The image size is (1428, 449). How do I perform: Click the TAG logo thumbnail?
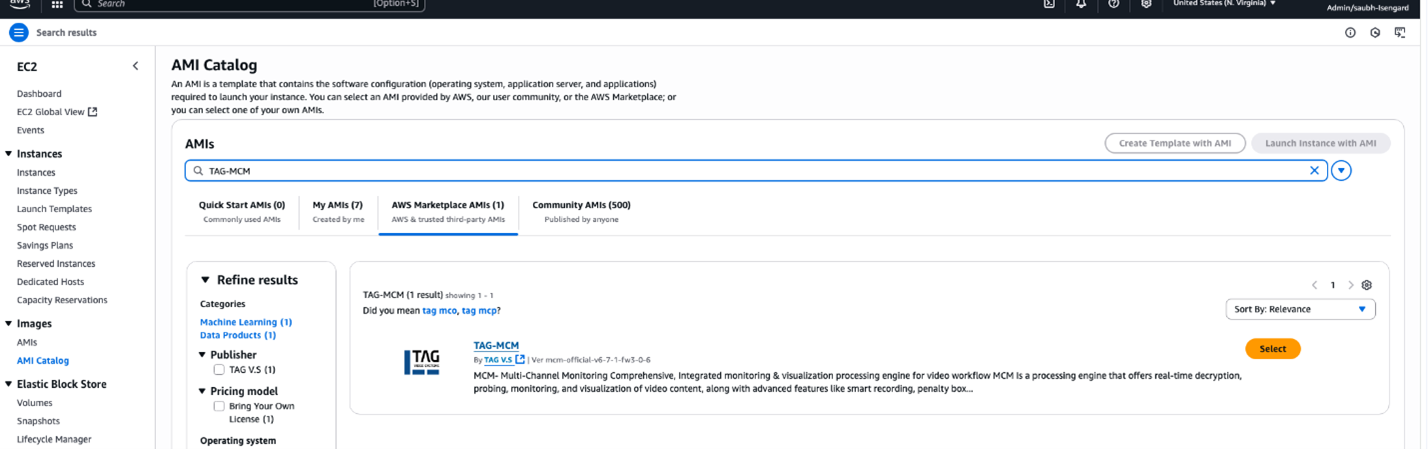pyautogui.click(x=421, y=363)
